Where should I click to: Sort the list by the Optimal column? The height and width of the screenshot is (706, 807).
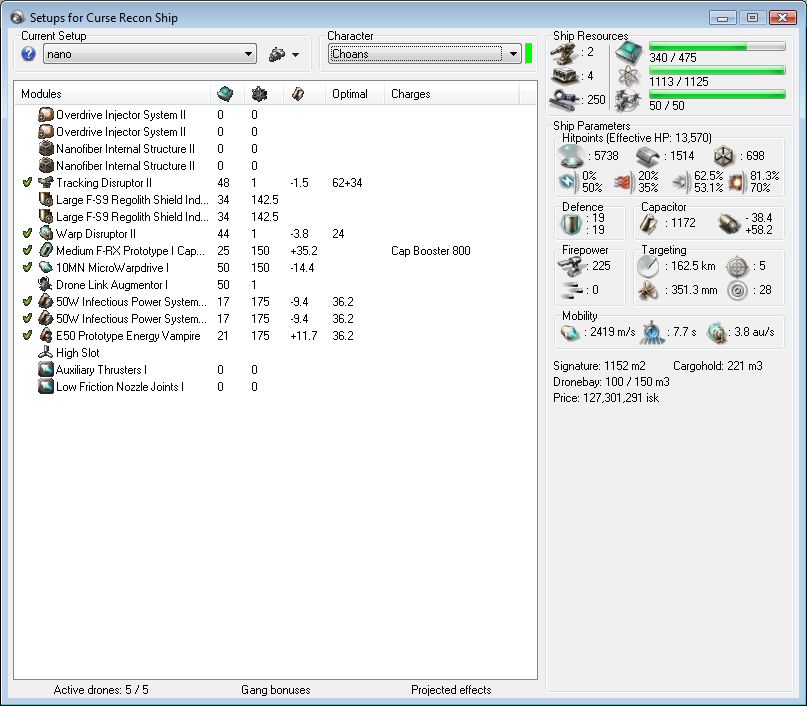(x=349, y=94)
